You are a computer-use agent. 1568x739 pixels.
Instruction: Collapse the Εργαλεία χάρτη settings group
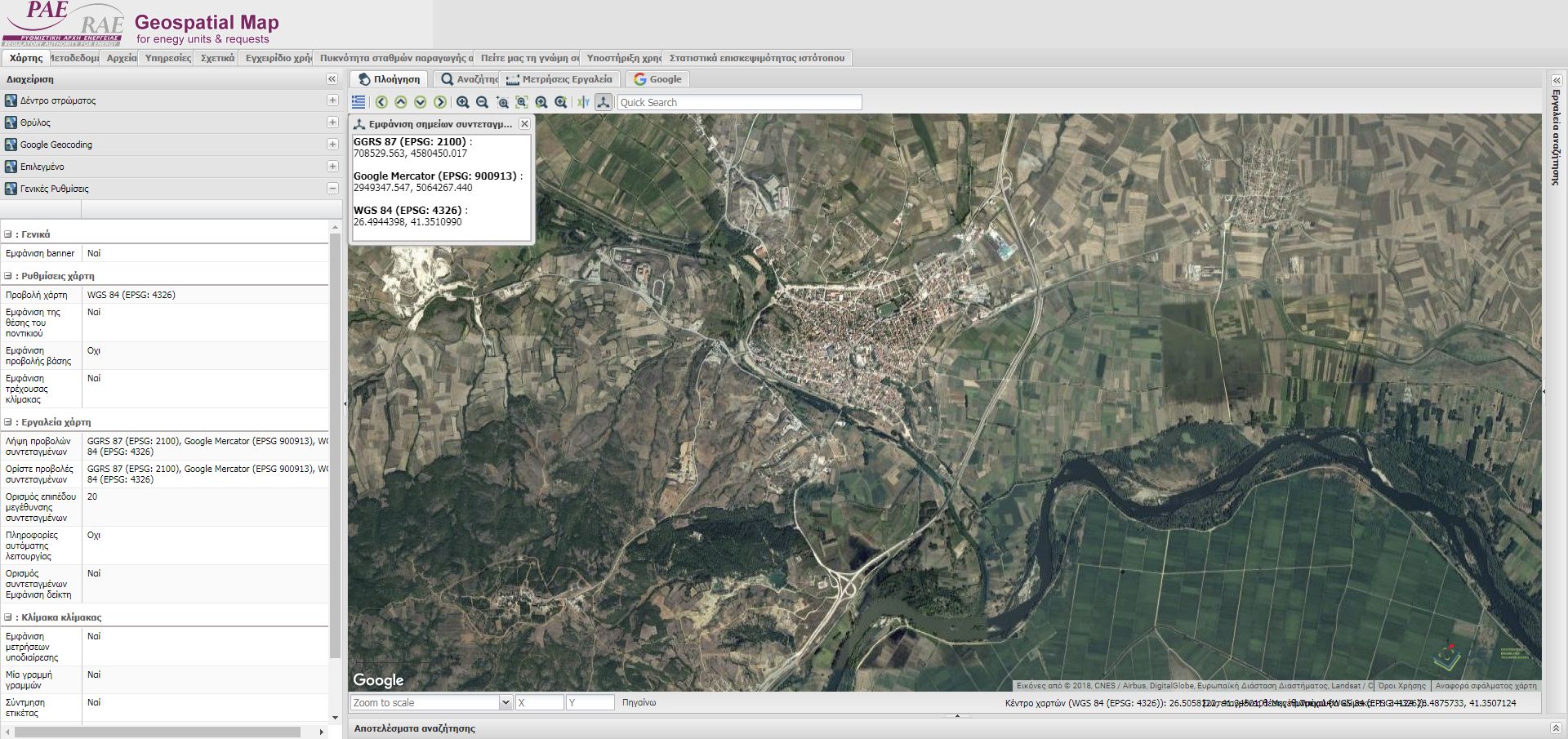[8, 422]
